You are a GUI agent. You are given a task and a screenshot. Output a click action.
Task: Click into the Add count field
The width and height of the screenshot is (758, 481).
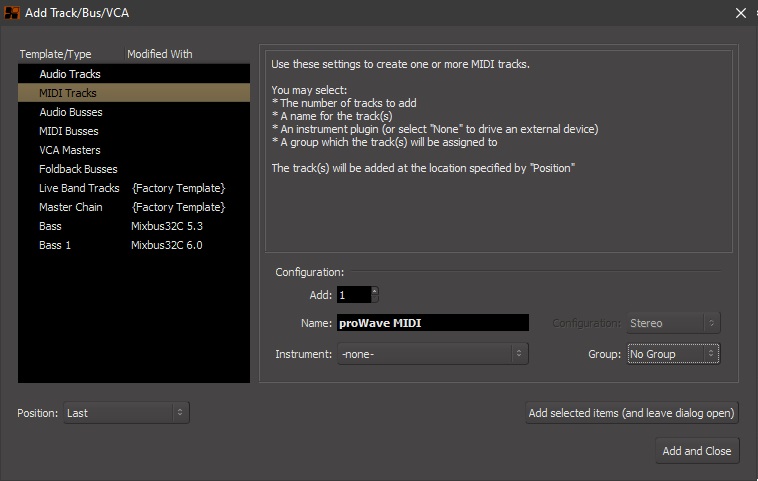pos(353,295)
